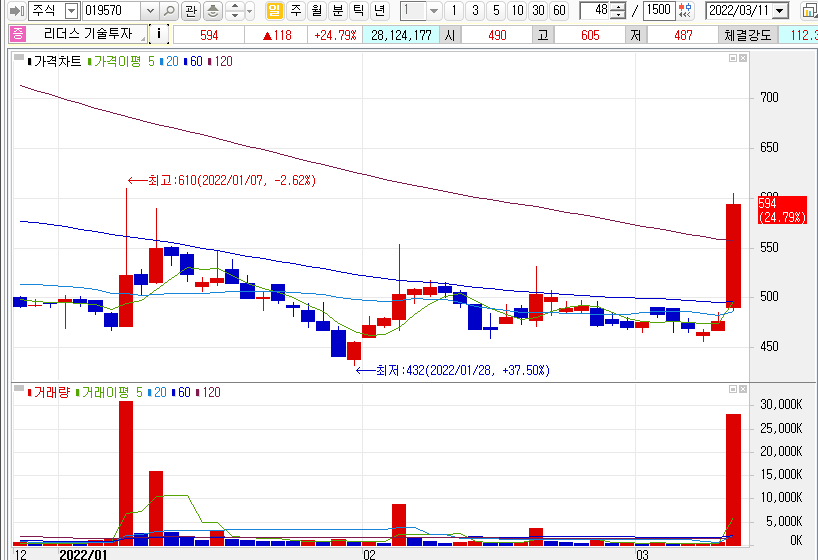Maximize the price chart panel
The width and height of the screenshot is (818, 560).
click(x=733, y=58)
